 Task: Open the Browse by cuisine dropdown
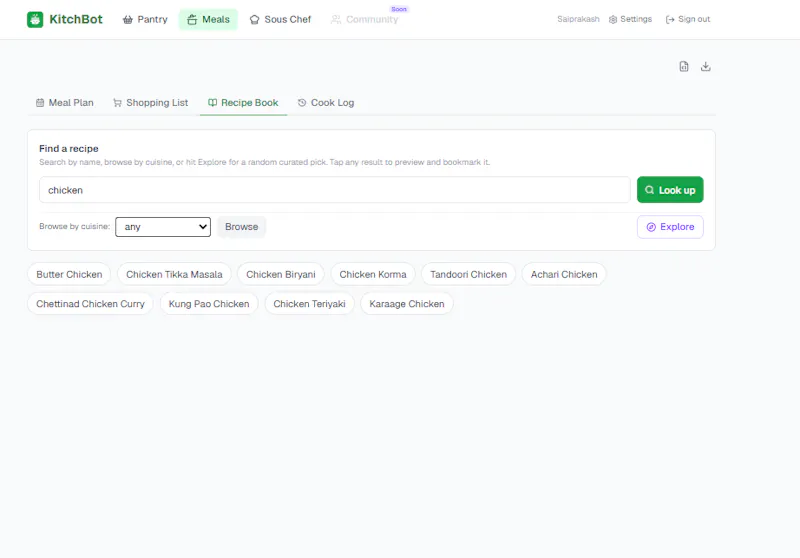pos(163,226)
